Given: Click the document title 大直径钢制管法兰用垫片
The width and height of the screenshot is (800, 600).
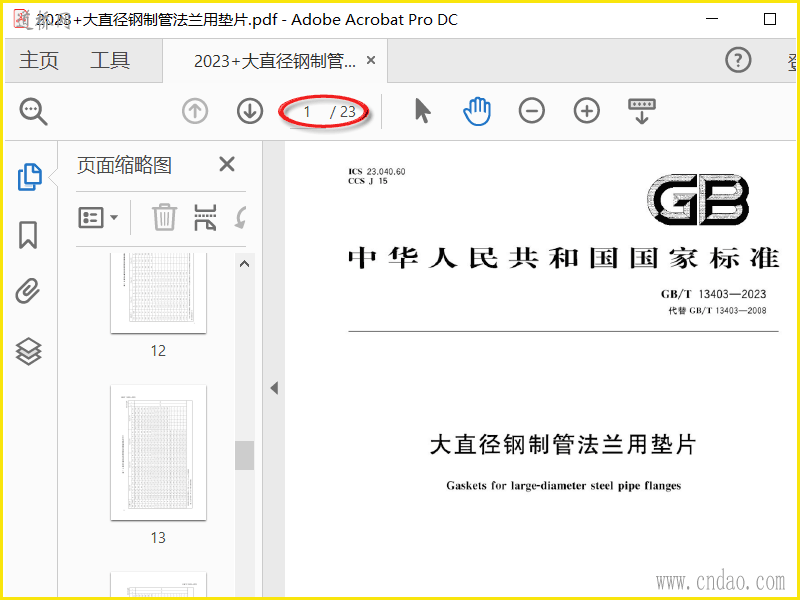Looking at the screenshot, I should point(563,444).
